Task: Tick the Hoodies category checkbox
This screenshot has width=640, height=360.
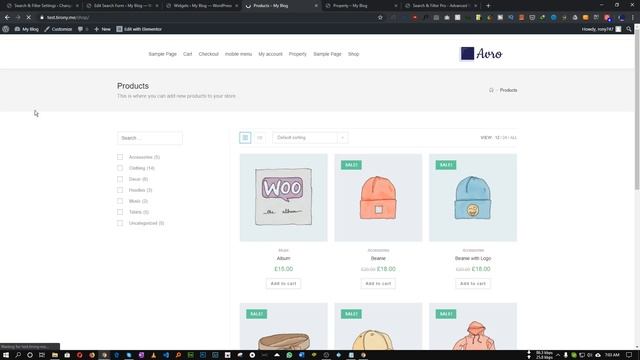Action: pyautogui.click(x=120, y=190)
